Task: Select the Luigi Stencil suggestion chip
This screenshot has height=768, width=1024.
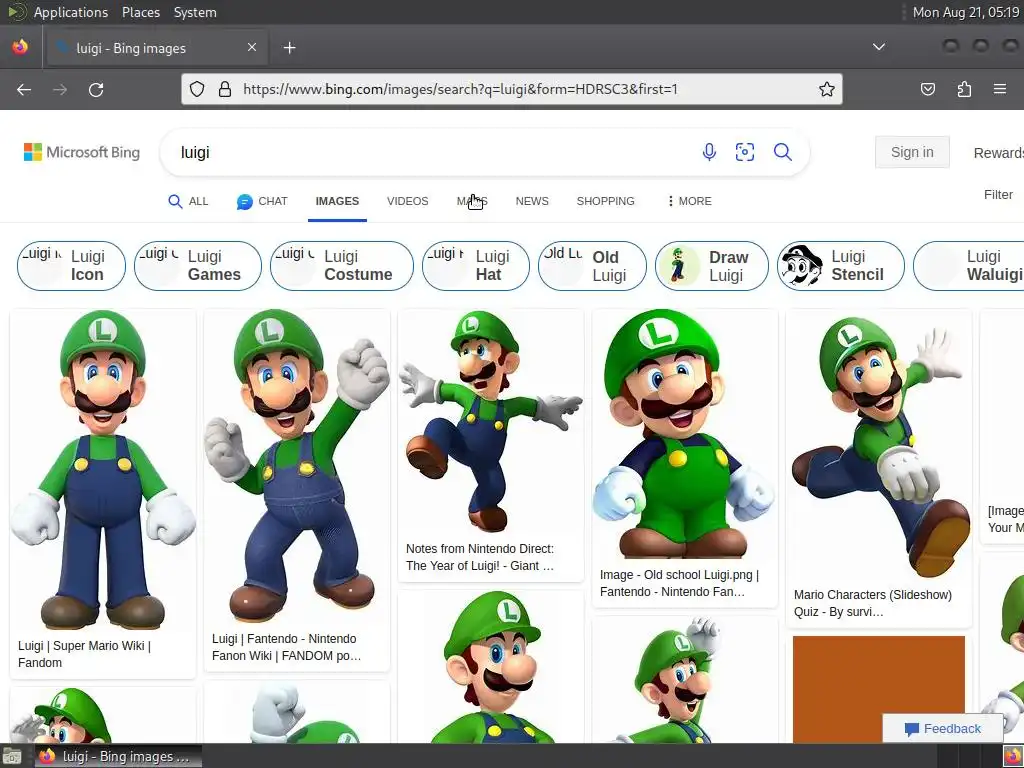Action: (x=840, y=266)
